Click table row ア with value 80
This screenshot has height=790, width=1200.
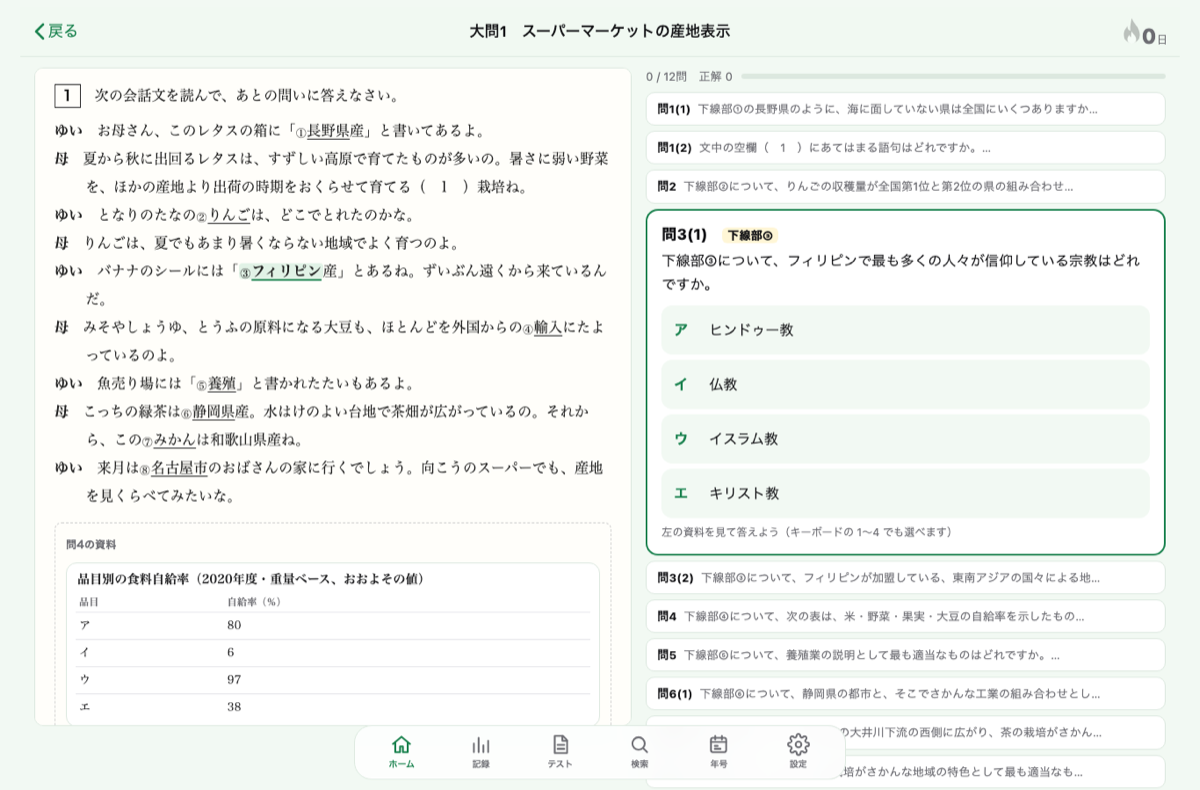[333, 626]
